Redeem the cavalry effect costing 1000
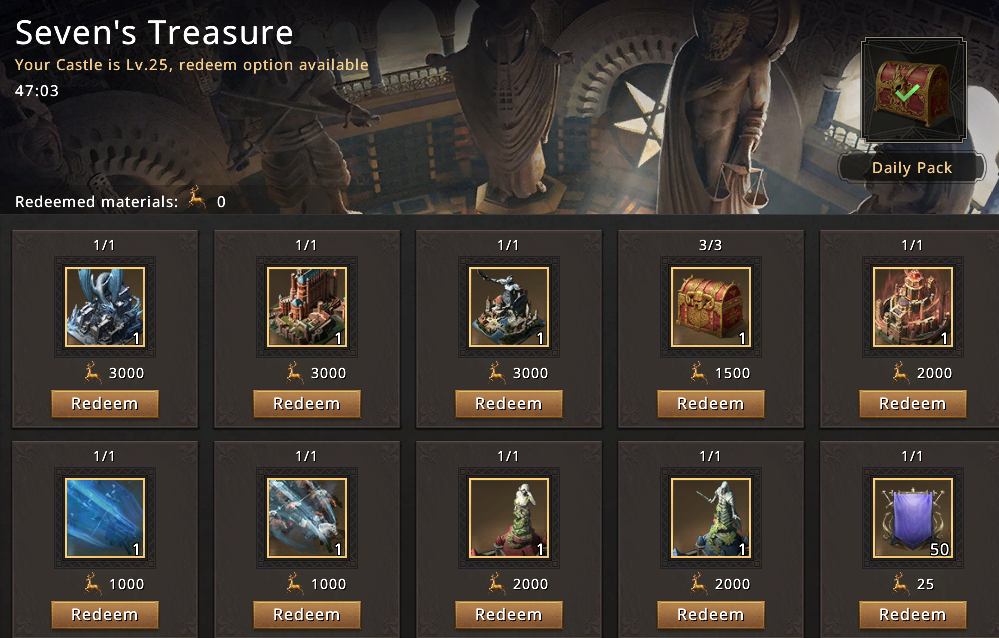 306,614
